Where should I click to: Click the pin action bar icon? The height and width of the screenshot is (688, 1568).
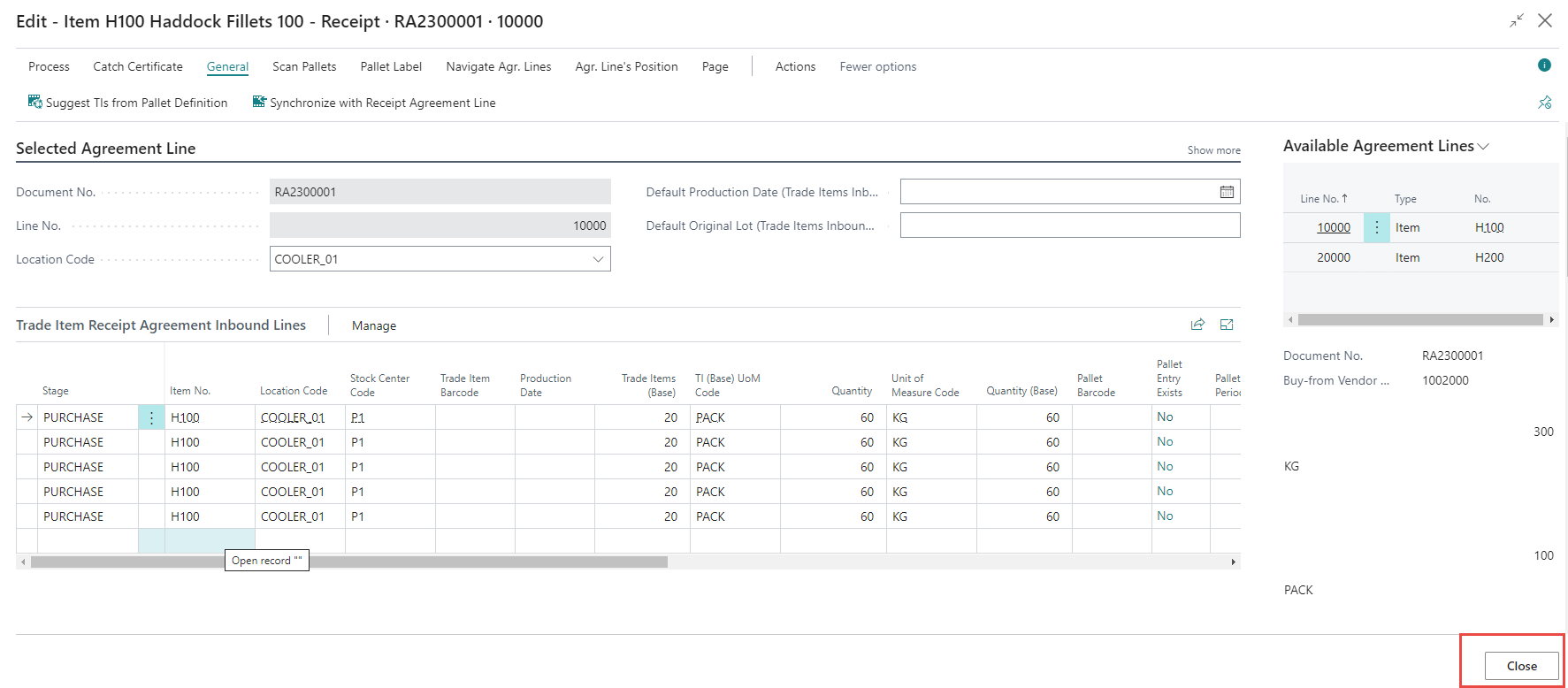point(1544,103)
